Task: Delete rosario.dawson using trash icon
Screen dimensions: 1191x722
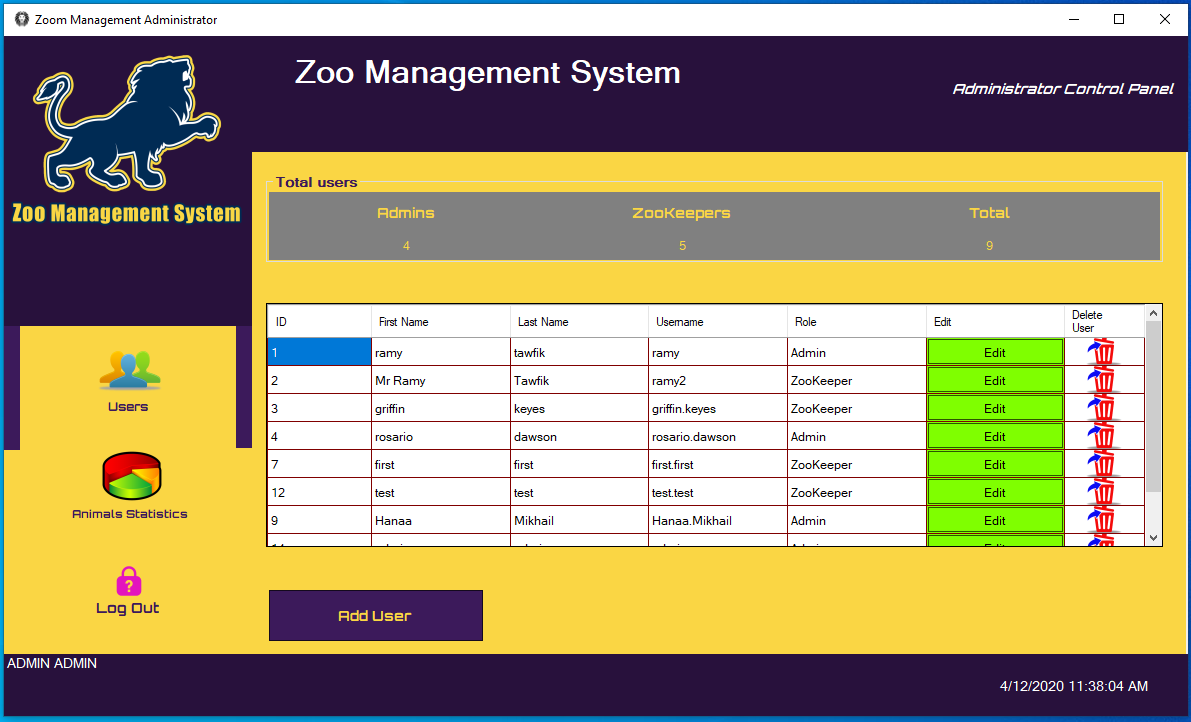Action: pyautogui.click(x=1102, y=437)
